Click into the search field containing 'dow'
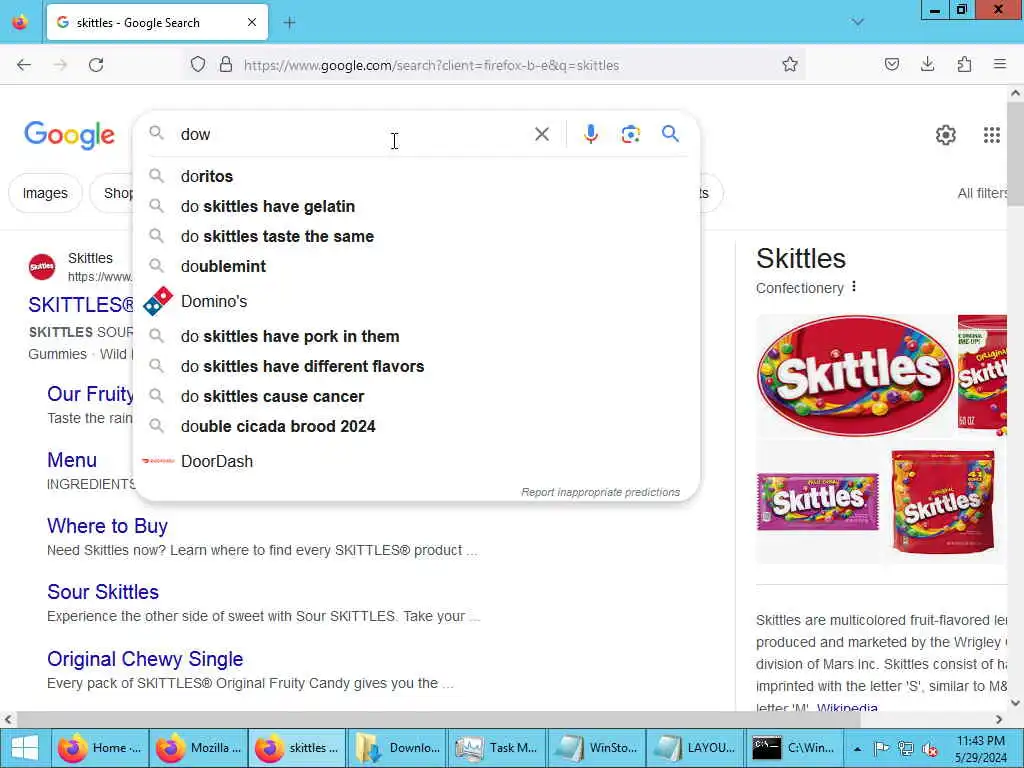Image resolution: width=1024 pixels, height=768 pixels. click(x=353, y=135)
